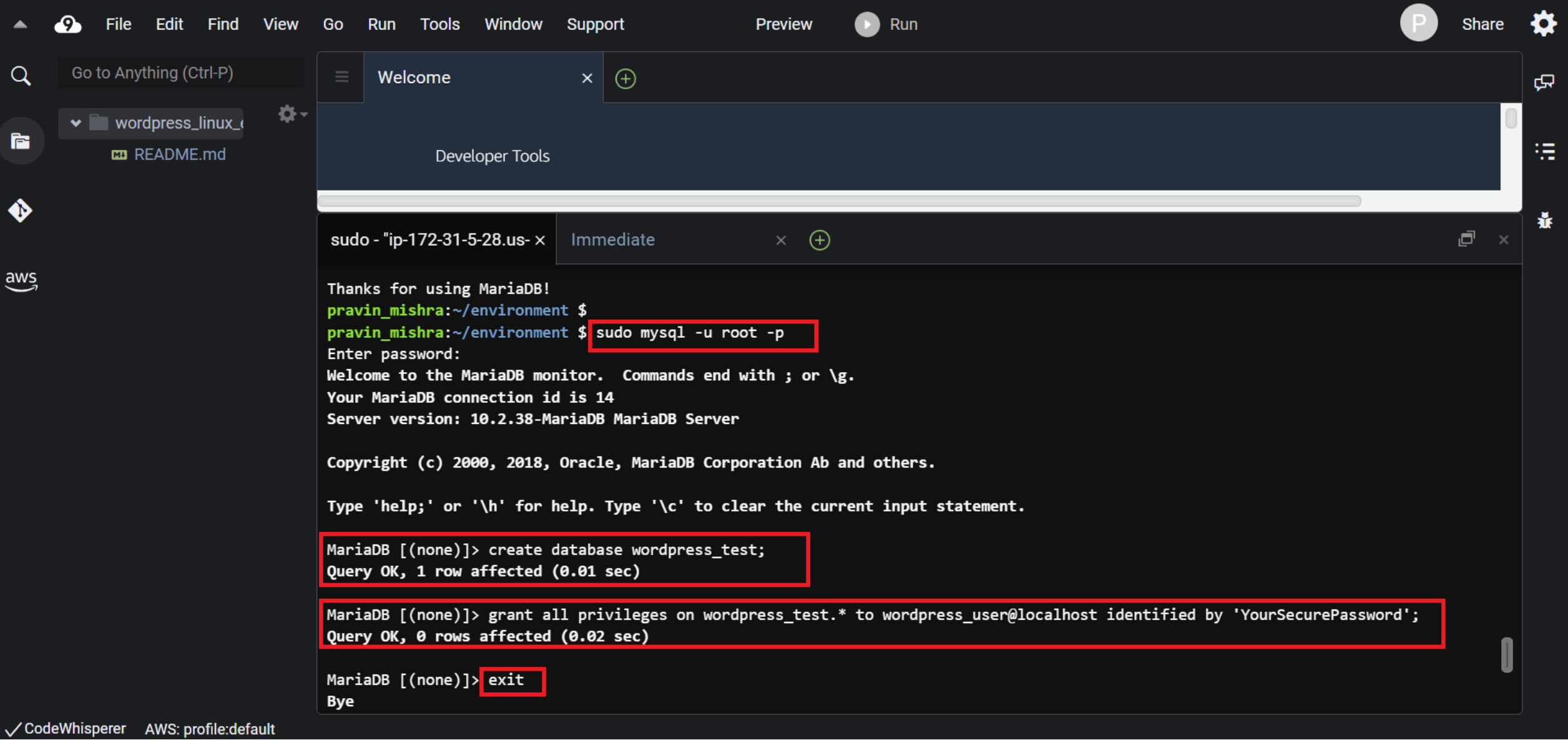Click the 'grant all privileges' command line

point(873,615)
